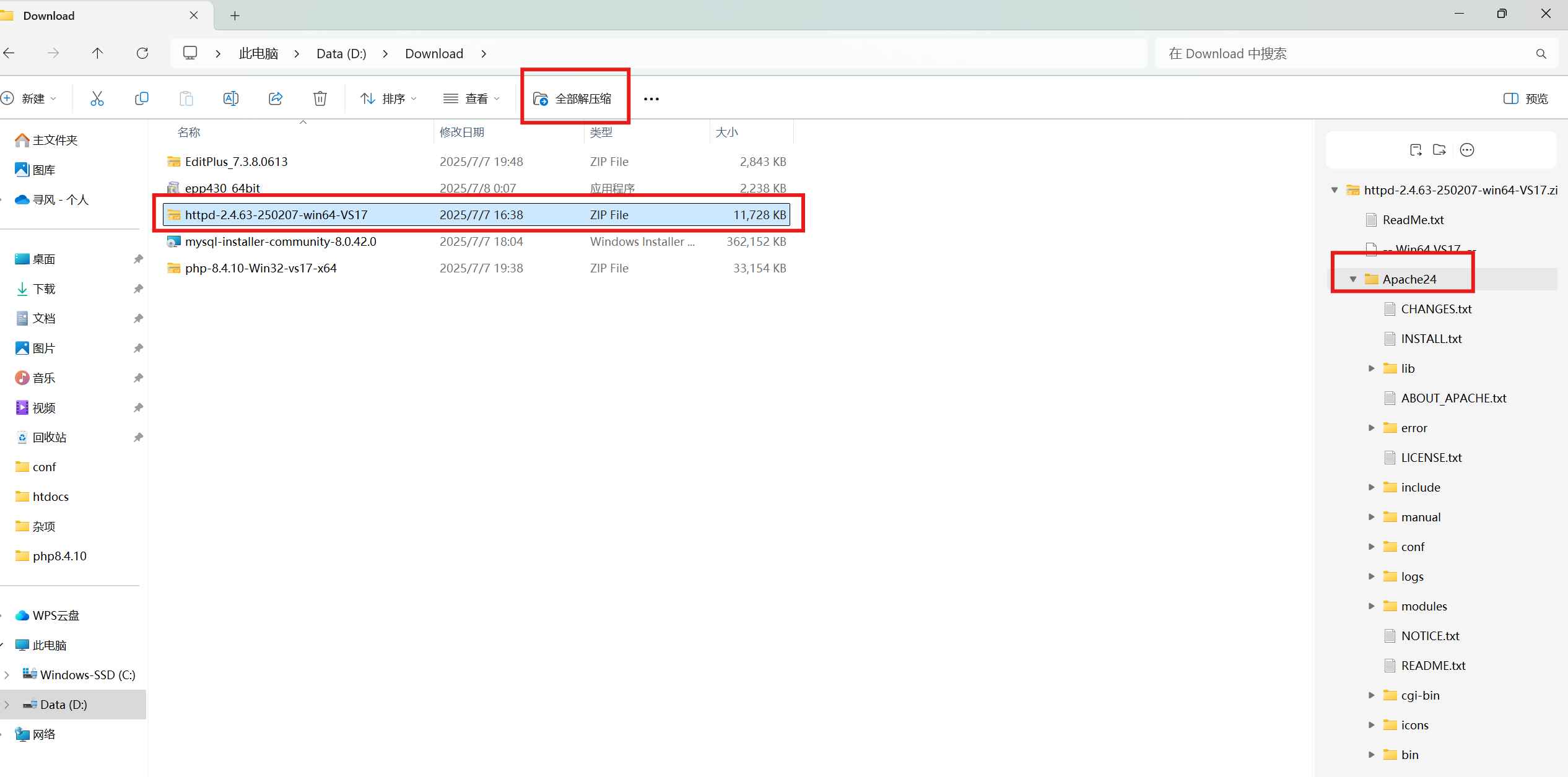Unpin 下载 from the sidebar
1568x777 pixels.
[x=137, y=289]
